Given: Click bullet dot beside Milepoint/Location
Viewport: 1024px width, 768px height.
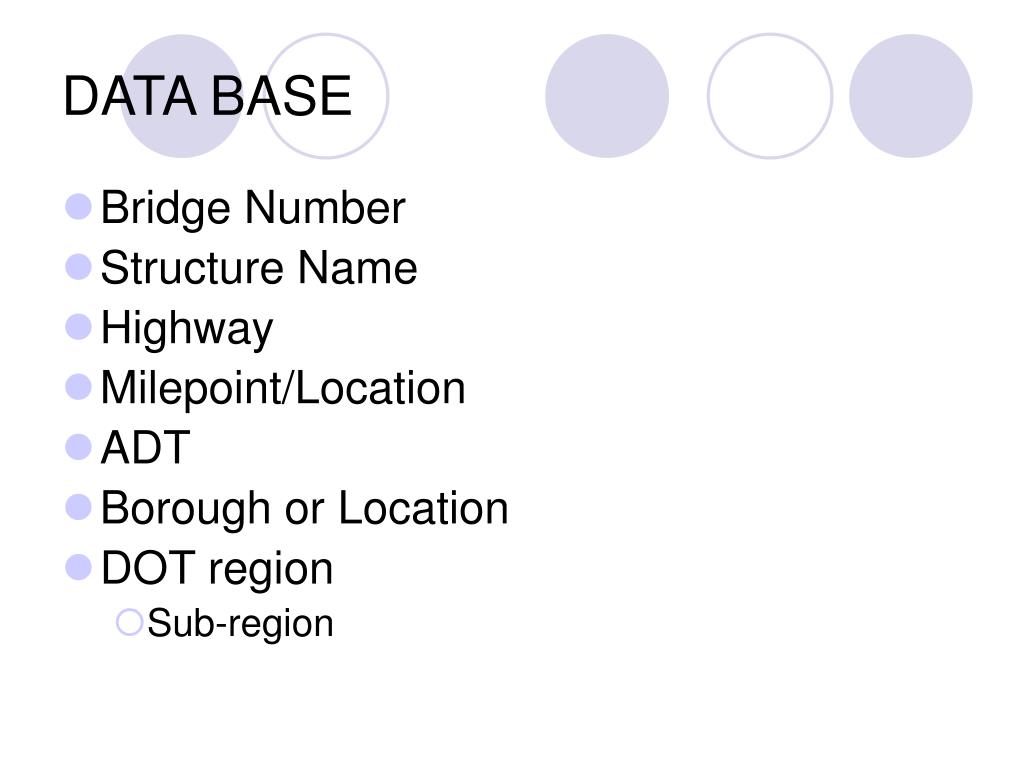Looking at the screenshot, I should click(x=78, y=387).
